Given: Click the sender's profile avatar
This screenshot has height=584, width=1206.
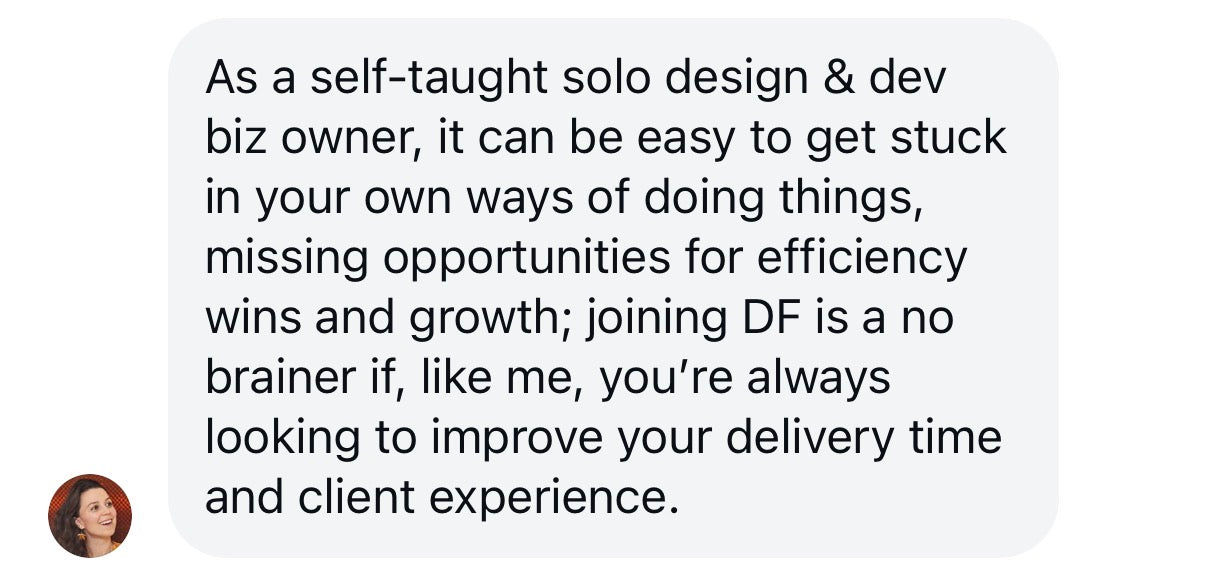Looking at the screenshot, I should coord(90,515).
